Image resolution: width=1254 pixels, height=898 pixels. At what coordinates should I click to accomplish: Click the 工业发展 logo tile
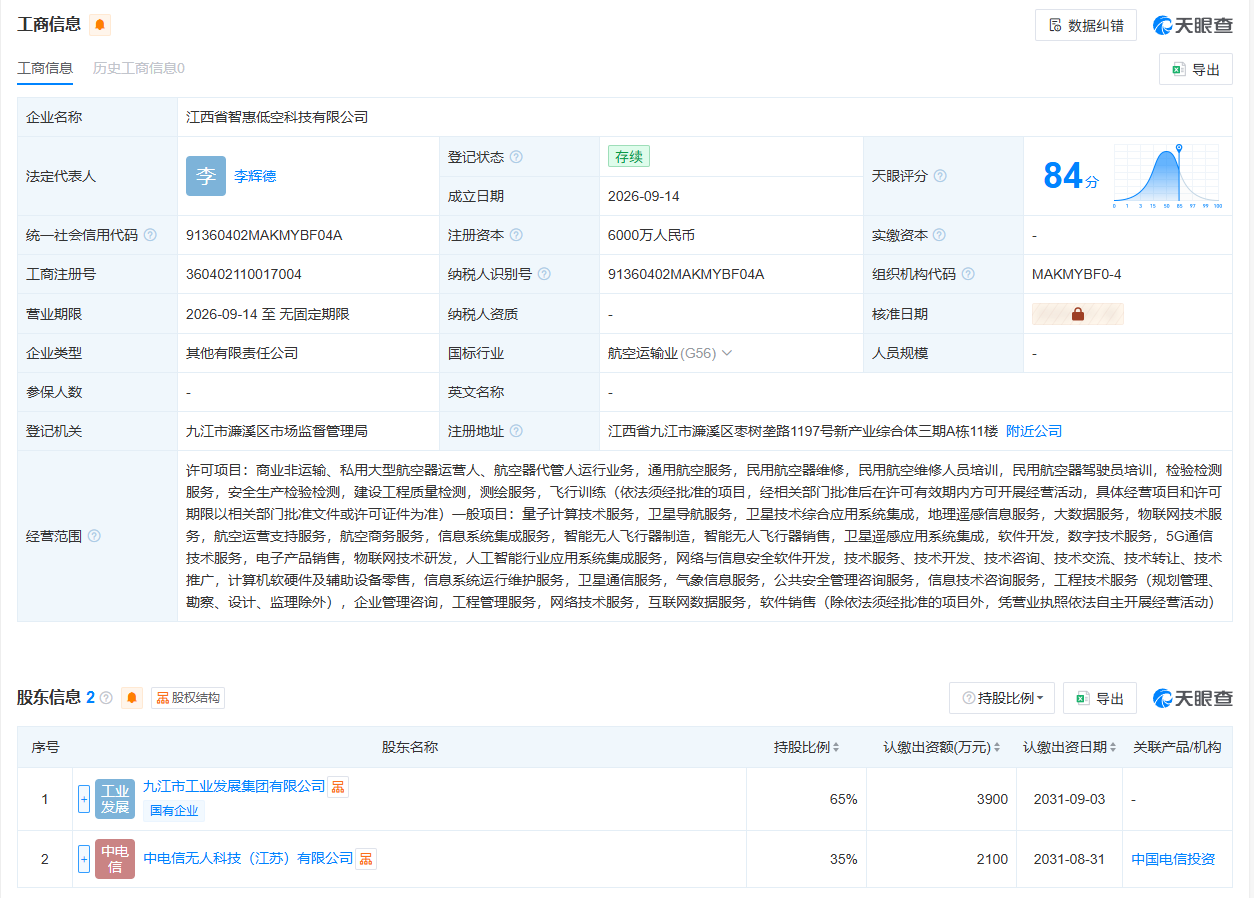(115, 799)
